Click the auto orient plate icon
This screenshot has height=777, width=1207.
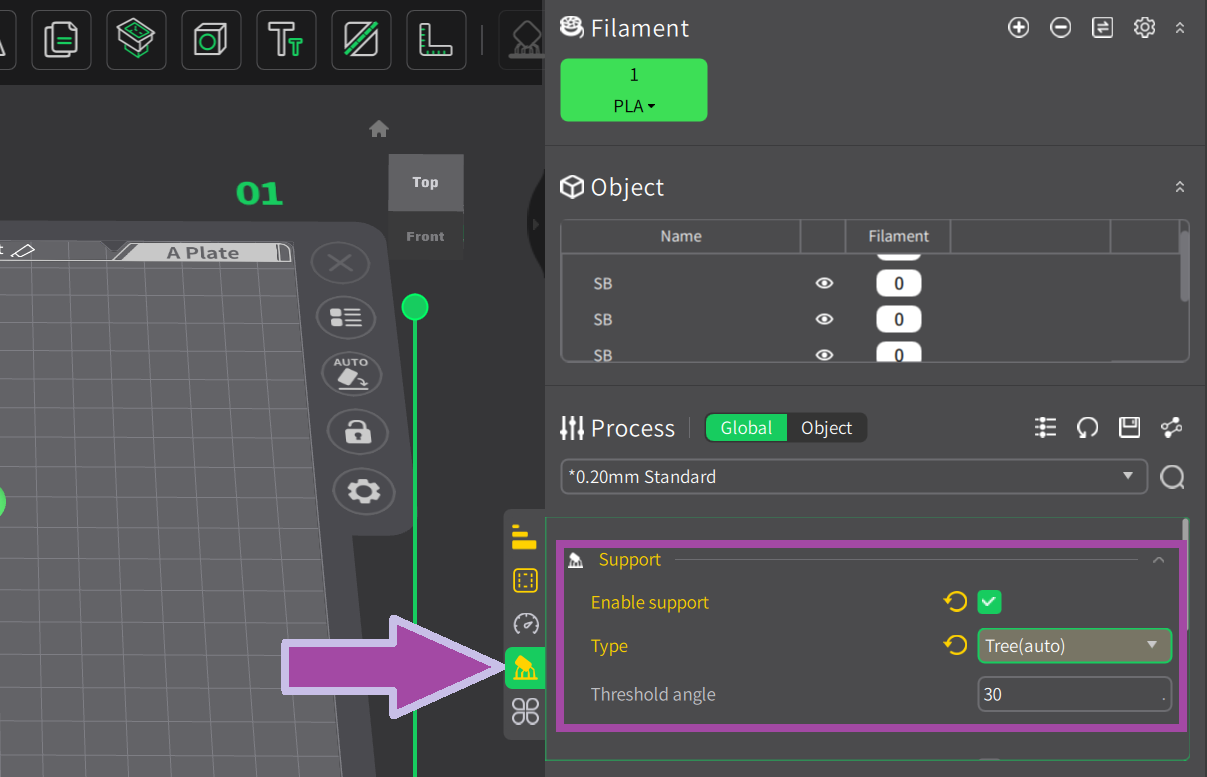coord(350,373)
